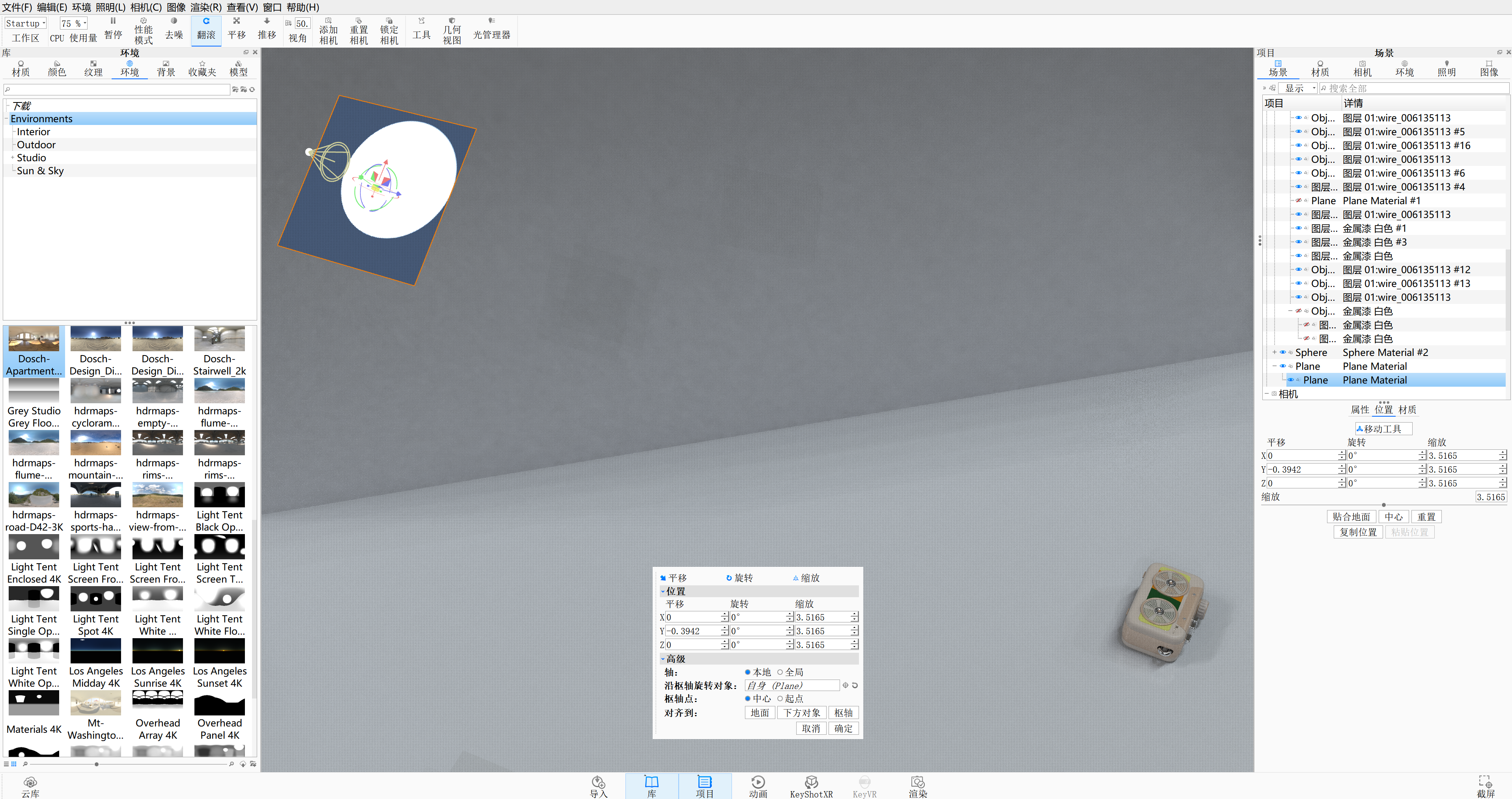This screenshot has width=1512, height=799.
Task: Toggle visibility of the Sphere item
Action: (x=1282, y=352)
